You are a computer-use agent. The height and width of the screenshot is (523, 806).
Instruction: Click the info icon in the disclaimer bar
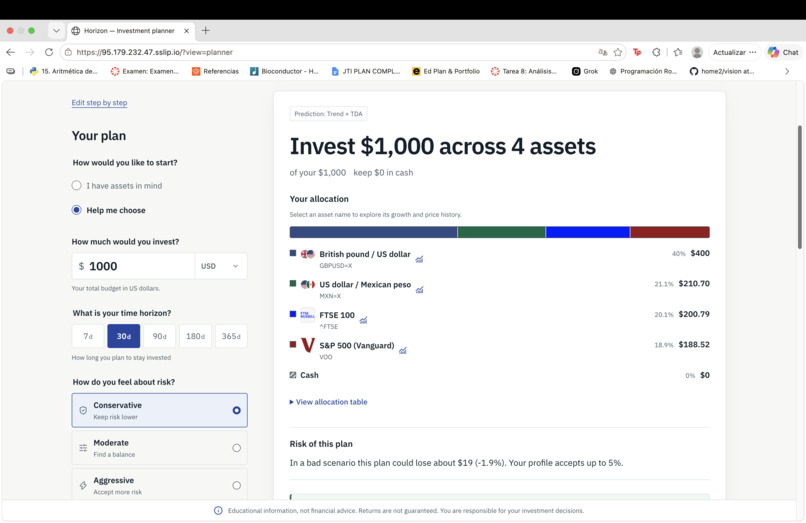tap(218, 511)
